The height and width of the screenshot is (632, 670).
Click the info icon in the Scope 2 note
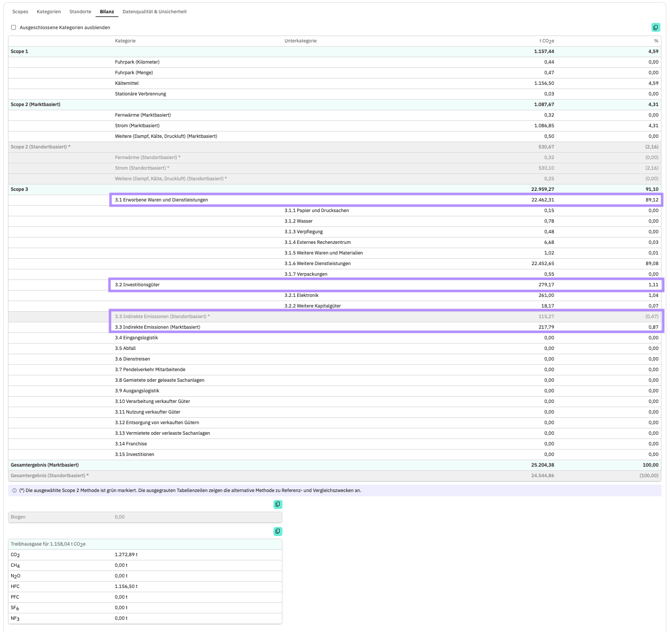coord(15,491)
